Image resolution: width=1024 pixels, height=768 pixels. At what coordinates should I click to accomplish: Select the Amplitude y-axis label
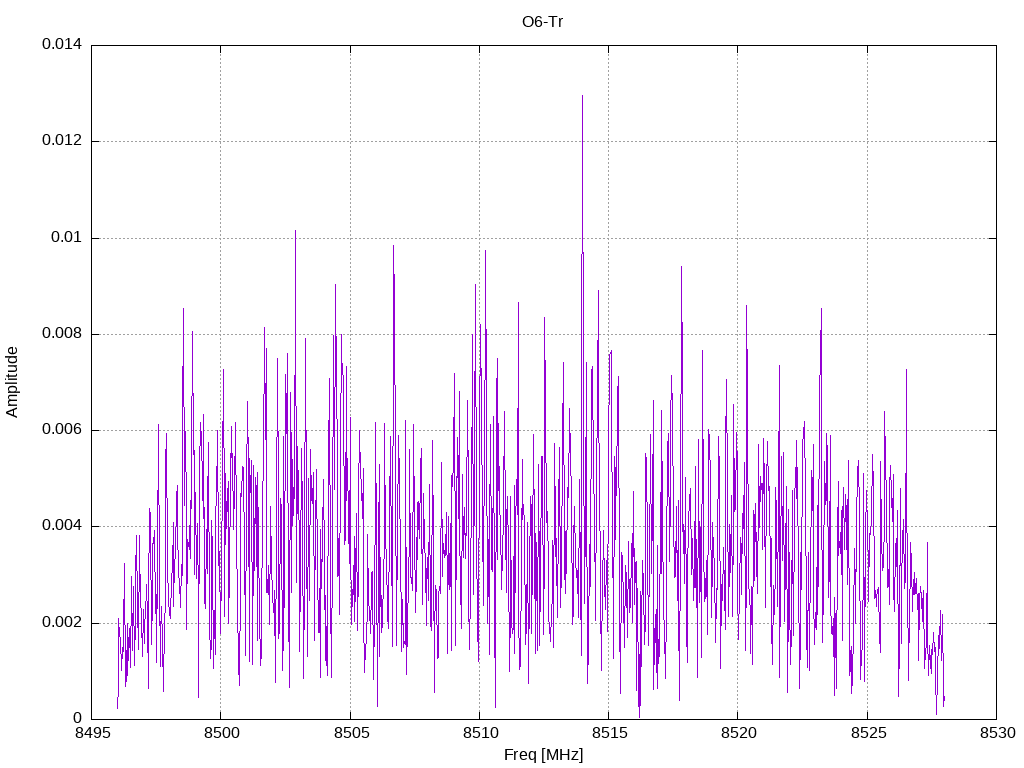coord(12,382)
